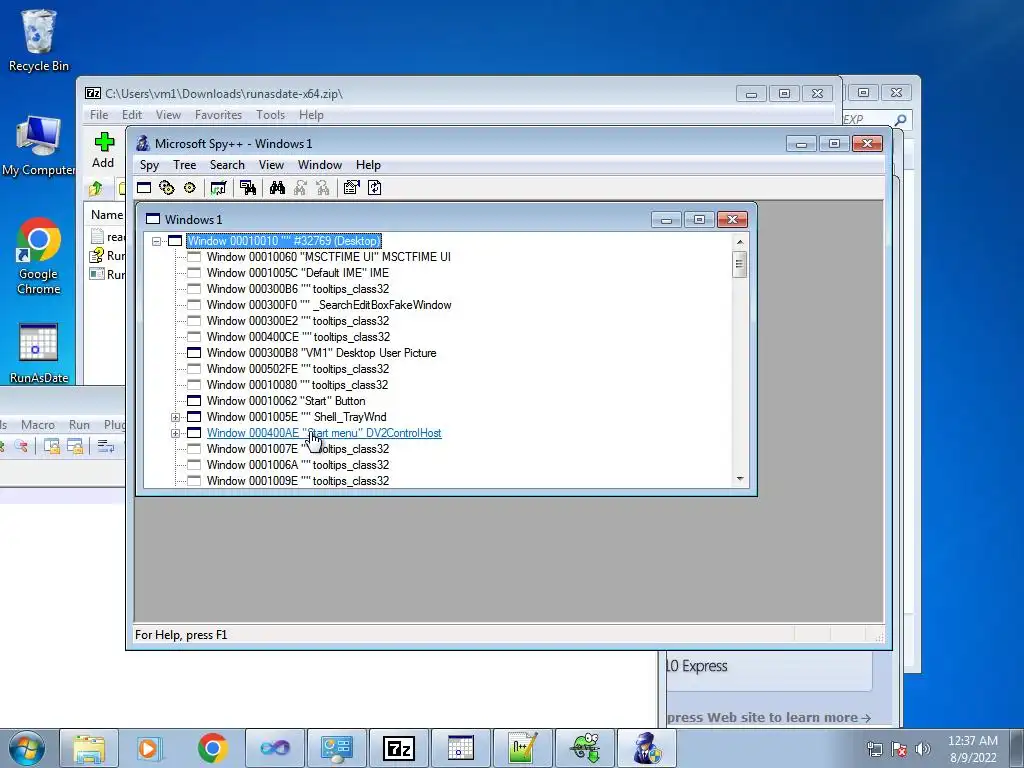Open the Processes view gears icon
This screenshot has height=768, width=1024.
[167, 188]
